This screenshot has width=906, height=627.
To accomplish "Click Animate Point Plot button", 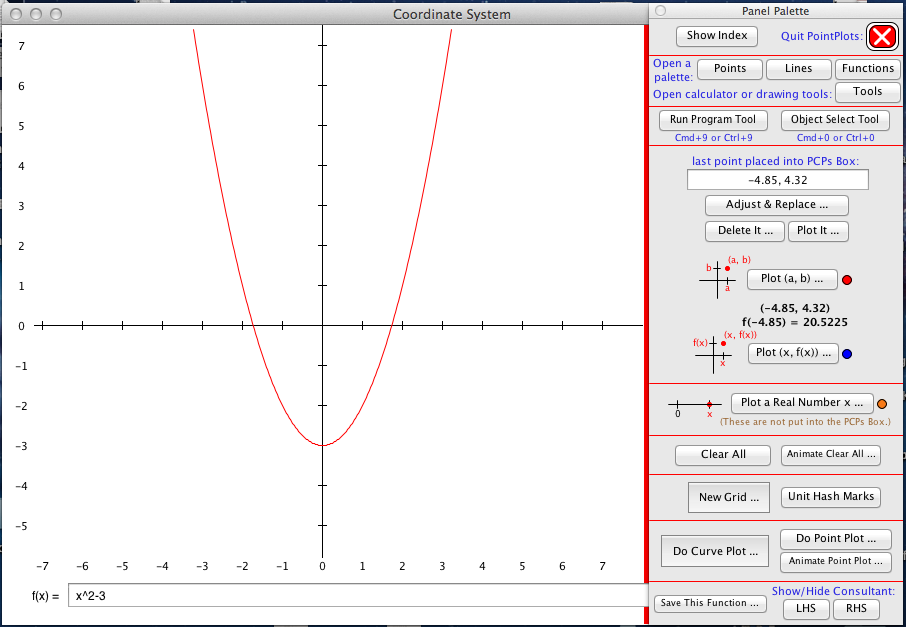I will pyautogui.click(x=836, y=561).
